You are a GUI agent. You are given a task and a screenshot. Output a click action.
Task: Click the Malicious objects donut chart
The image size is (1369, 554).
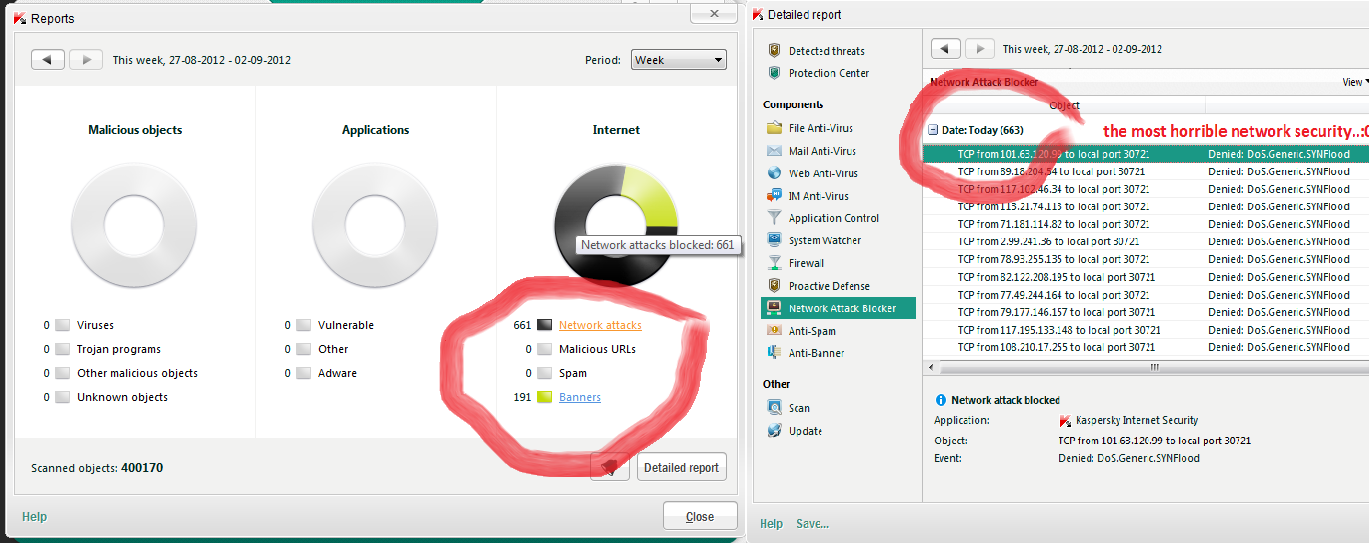[x=135, y=224]
